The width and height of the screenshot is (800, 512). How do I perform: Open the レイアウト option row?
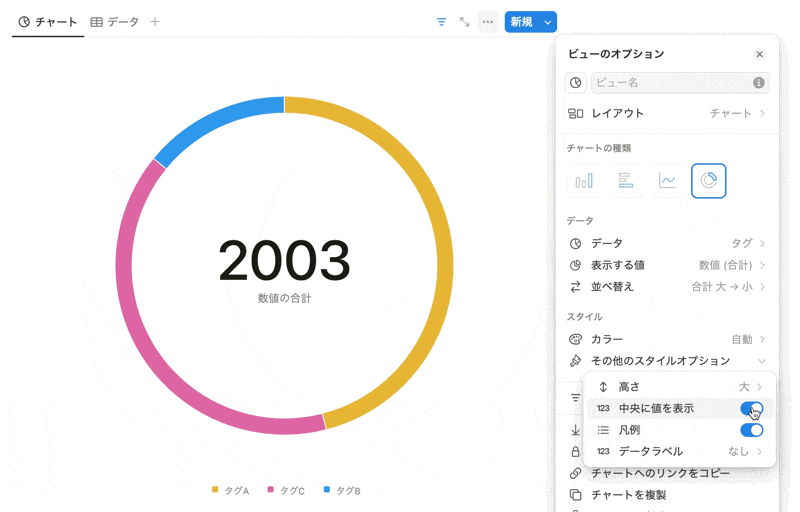(x=667, y=113)
